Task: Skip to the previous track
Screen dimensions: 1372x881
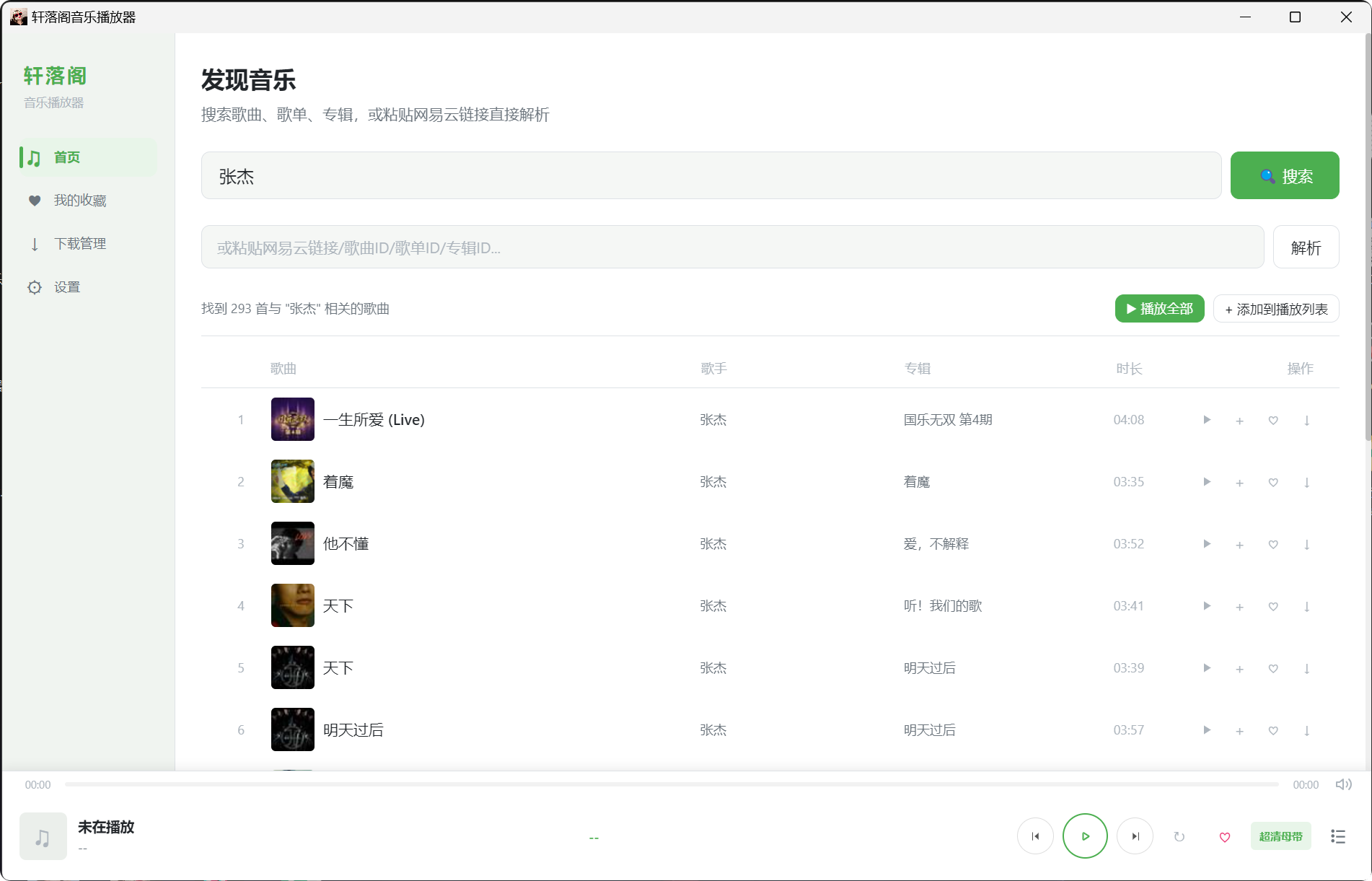Action: pyautogui.click(x=1035, y=836)
